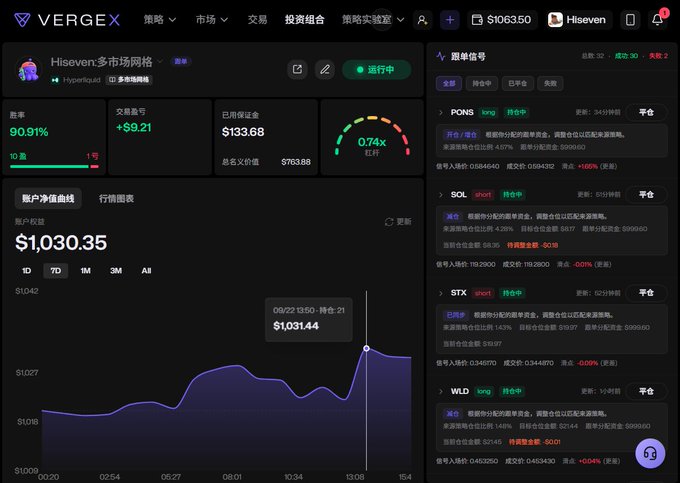
Task: Go to 投资组合 page
Action: tap(304, 20)
